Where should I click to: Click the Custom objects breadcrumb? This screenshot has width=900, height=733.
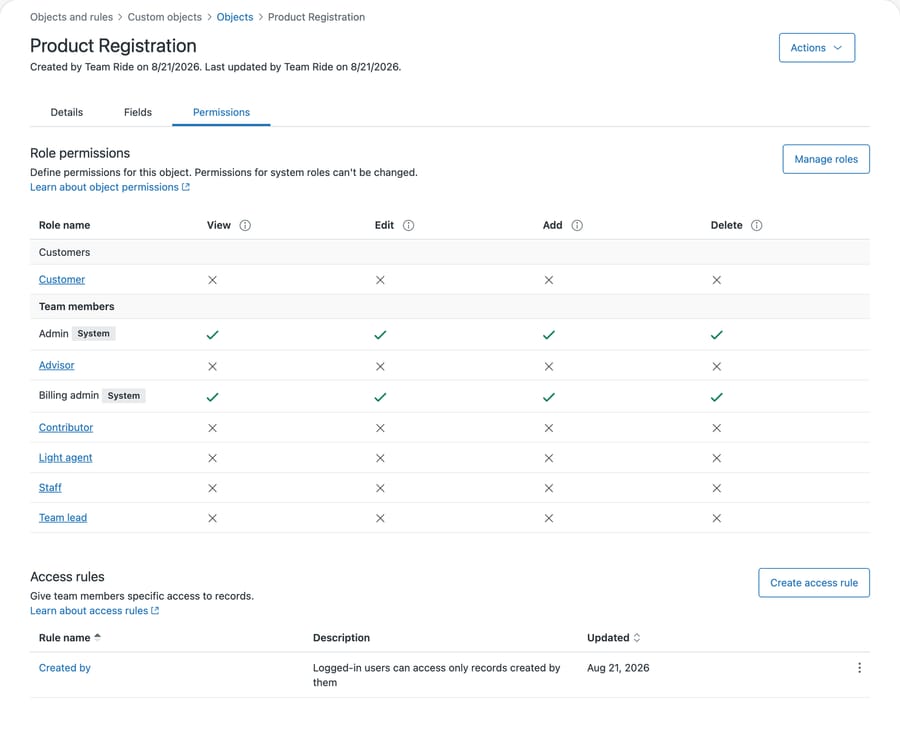165,17
